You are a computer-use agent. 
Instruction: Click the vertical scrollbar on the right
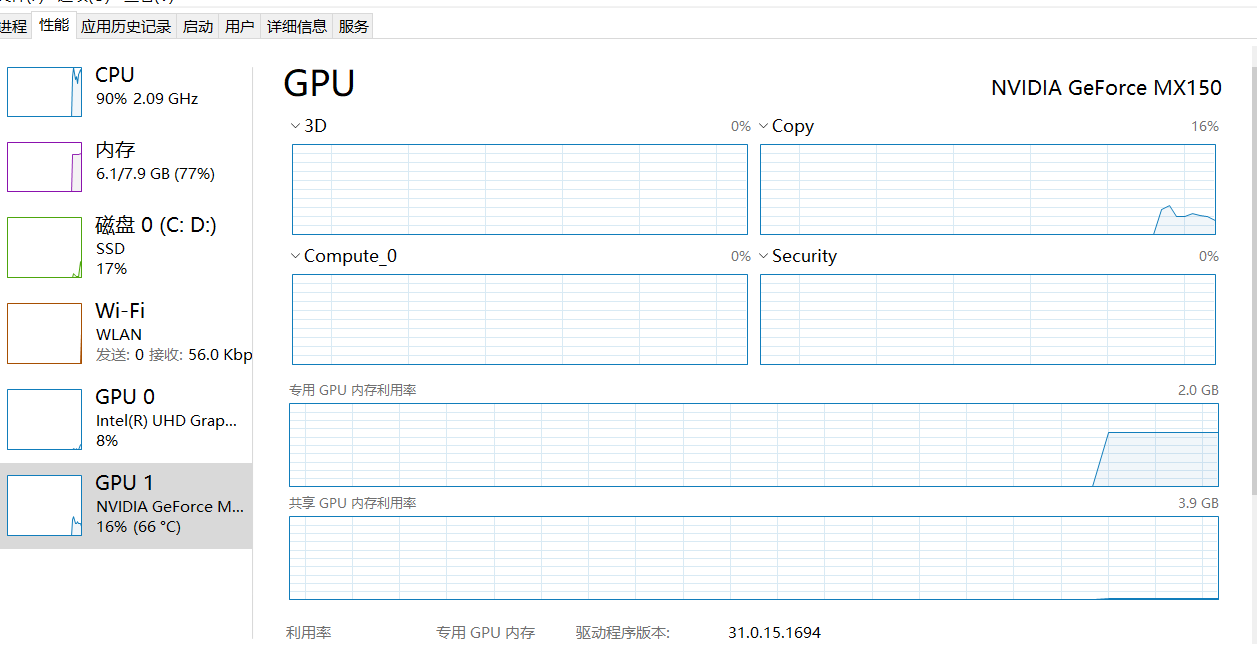(1250, 300)
